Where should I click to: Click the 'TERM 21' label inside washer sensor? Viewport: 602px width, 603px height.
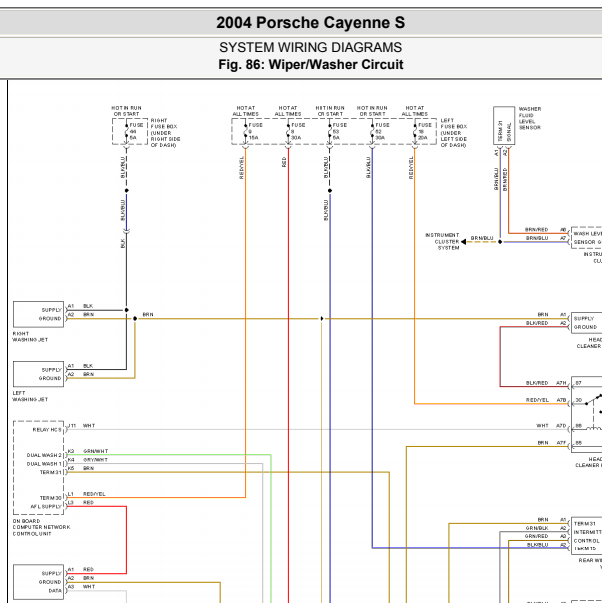[500, 131]
